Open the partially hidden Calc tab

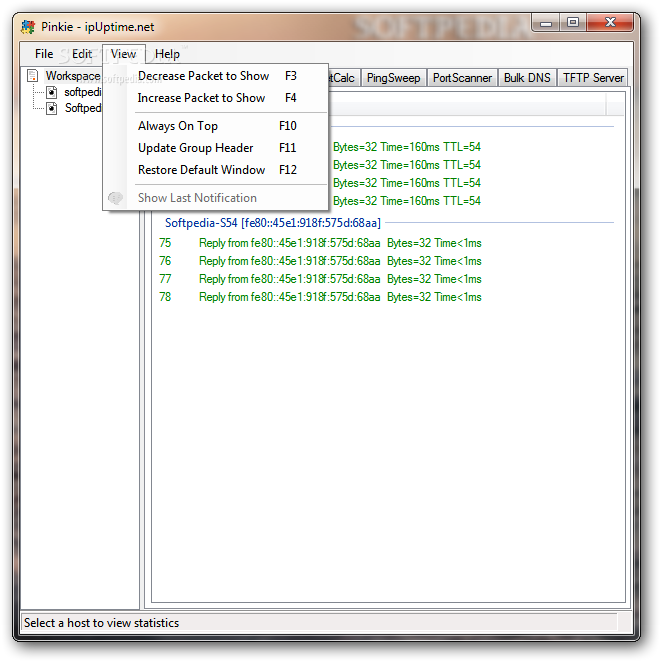pyautogui.click(x=344, y=78)
